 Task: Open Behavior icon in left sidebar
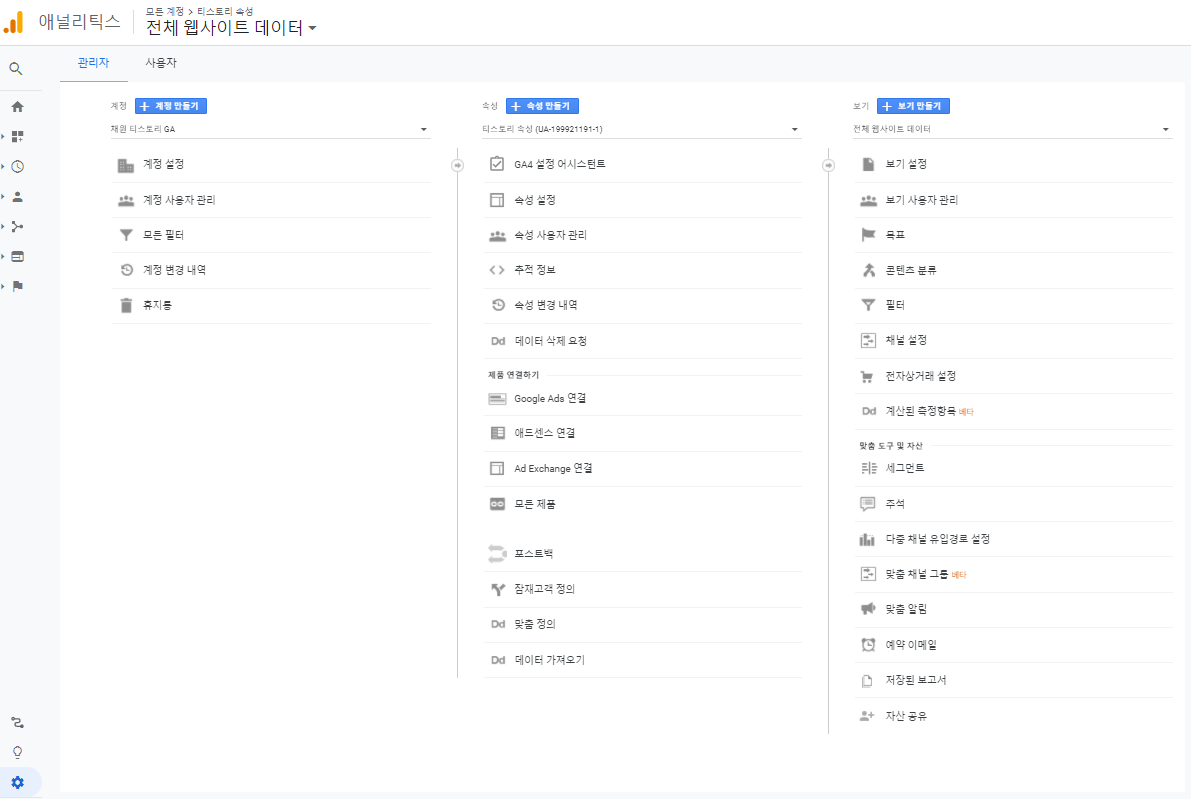pos(17,257)
